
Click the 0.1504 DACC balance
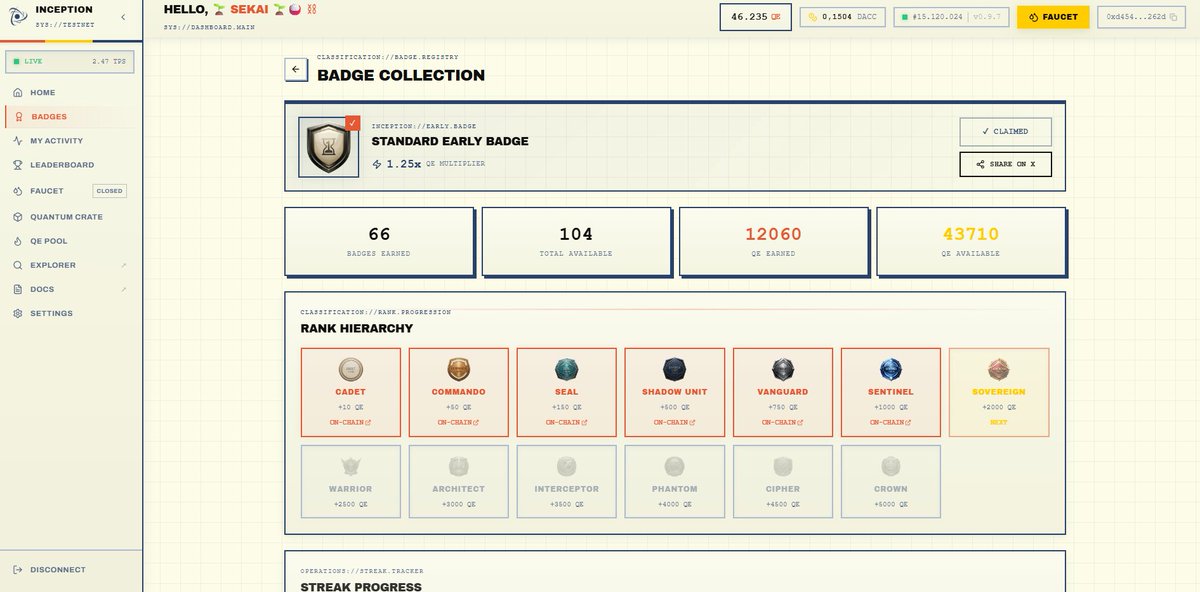click(842, 17)
